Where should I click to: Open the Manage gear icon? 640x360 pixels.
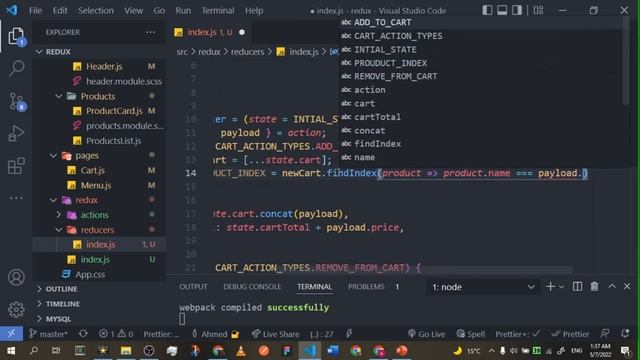(16, 309)
